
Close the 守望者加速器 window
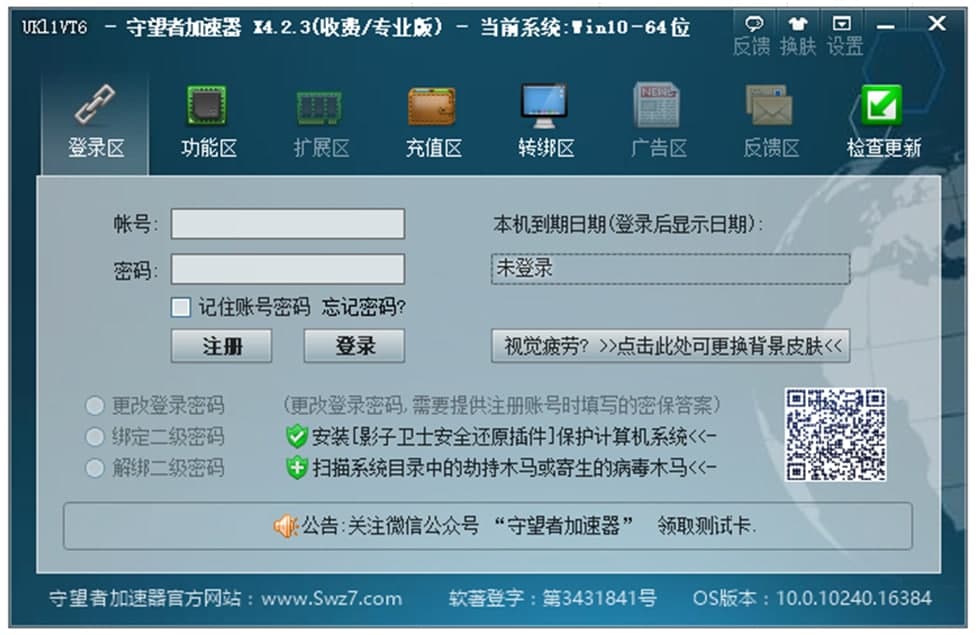(936, 24)
